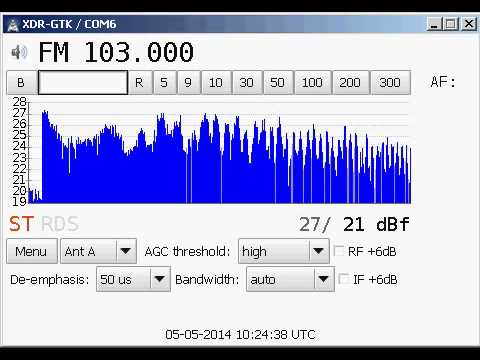Focus the frequency entry field
Screen dimensions: 480x360
(83, 82)
